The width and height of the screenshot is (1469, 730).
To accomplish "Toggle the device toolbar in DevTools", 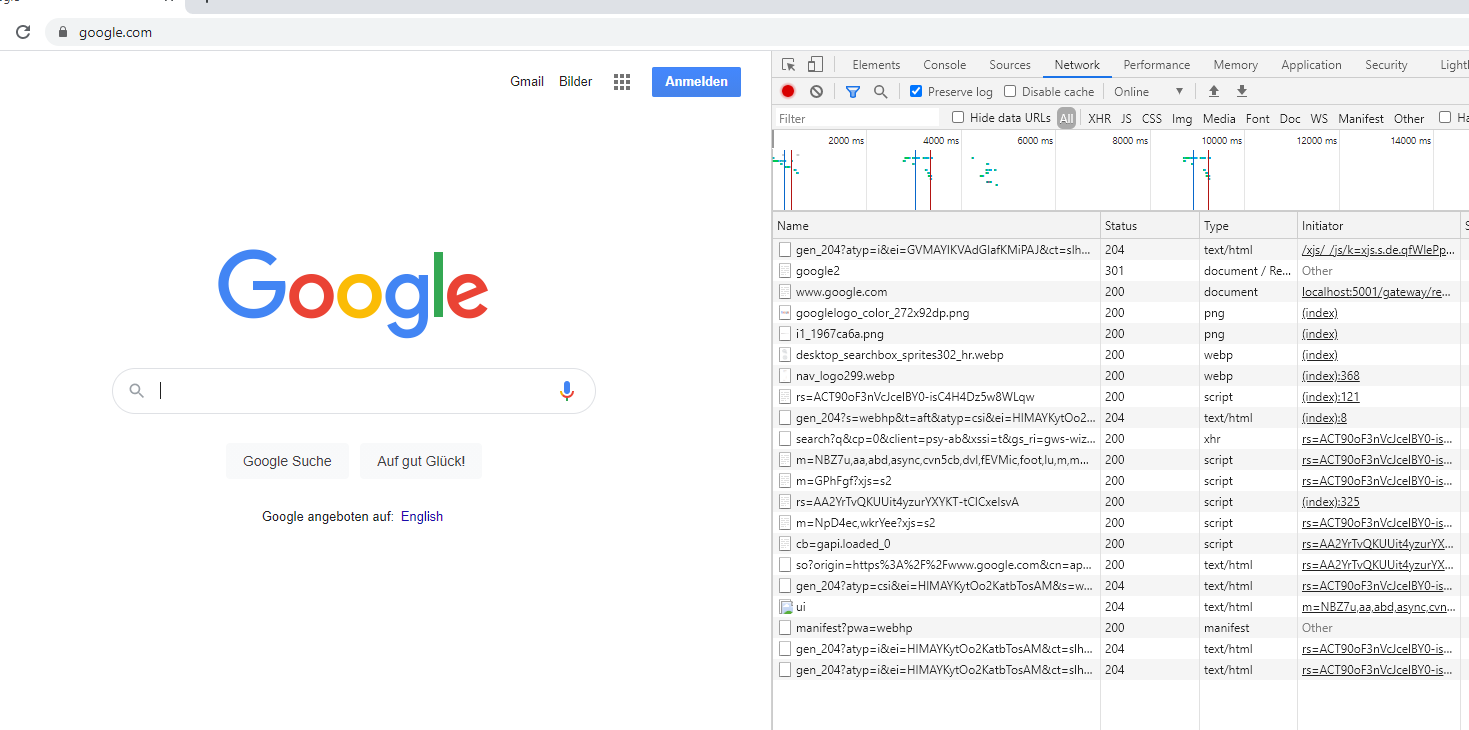I will (815, 63).
